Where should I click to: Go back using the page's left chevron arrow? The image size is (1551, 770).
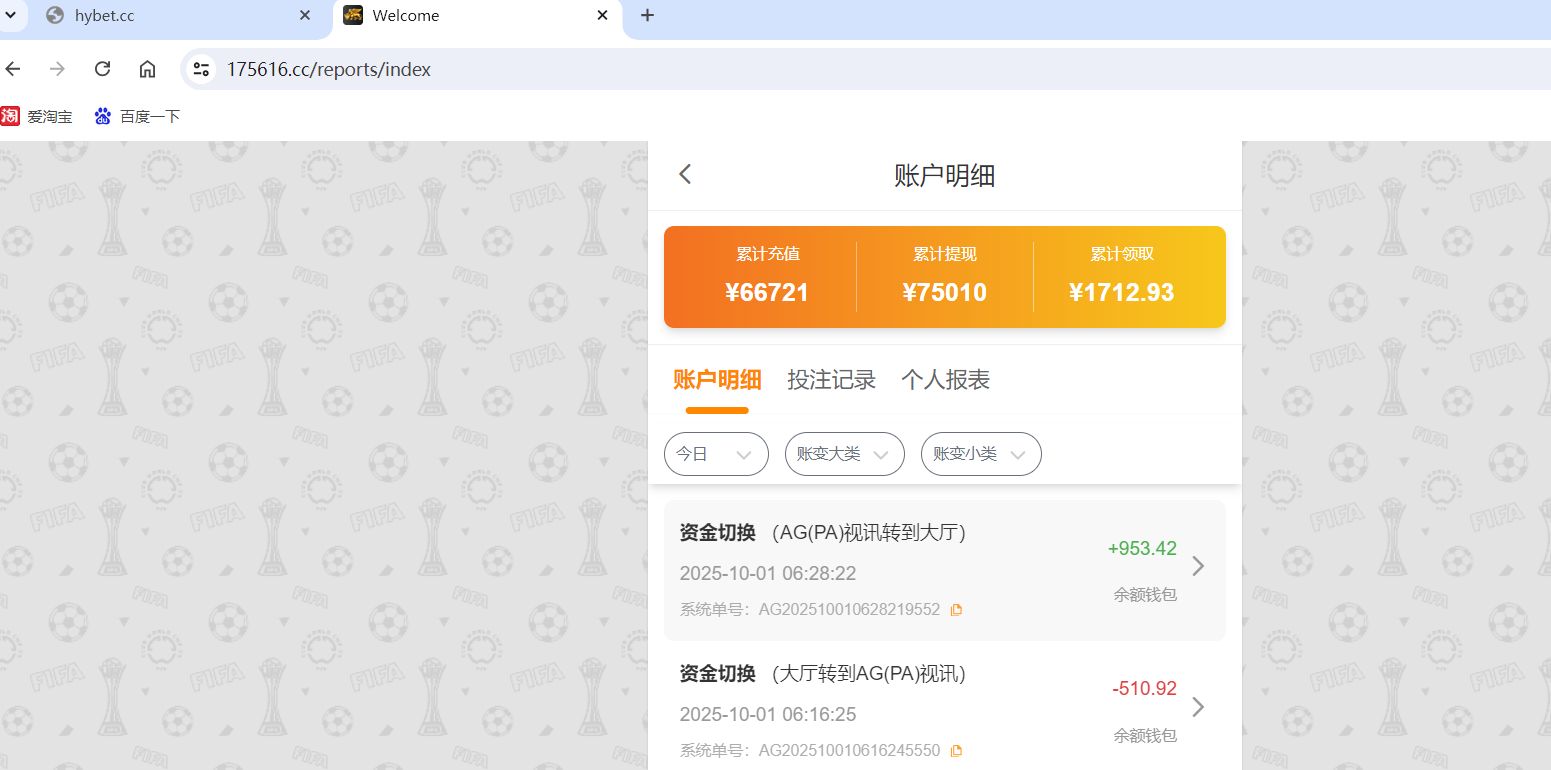[x=684, y=173]
